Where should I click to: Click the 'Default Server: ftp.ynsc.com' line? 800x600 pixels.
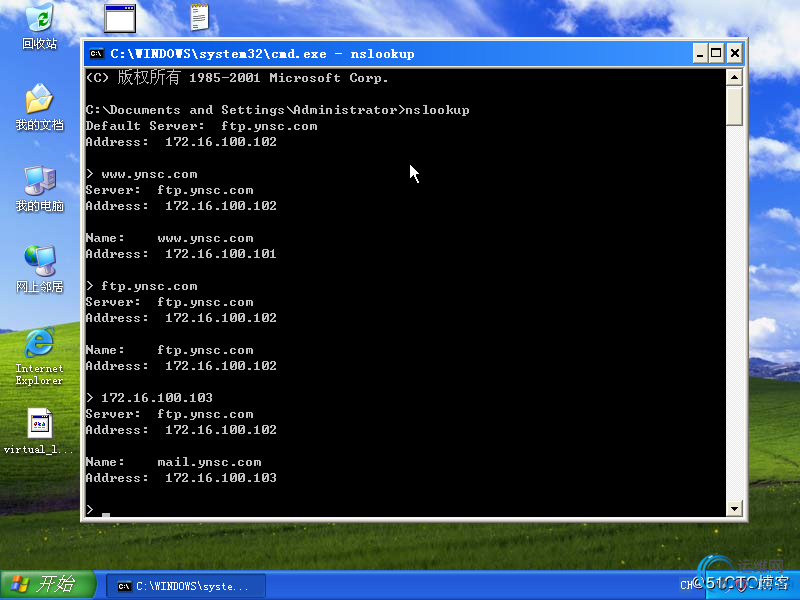(x=202, y=126)
